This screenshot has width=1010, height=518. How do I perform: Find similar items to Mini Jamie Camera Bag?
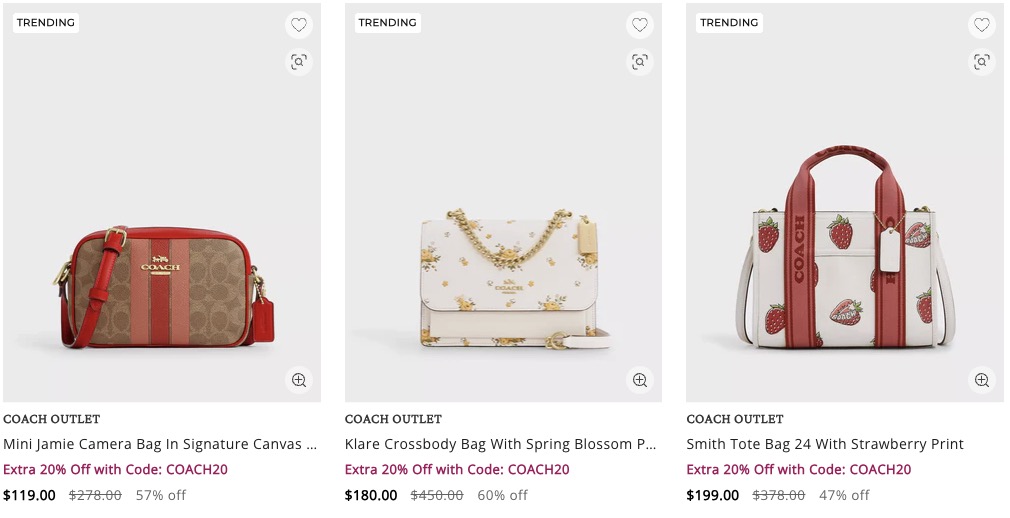tap(298, 62)
